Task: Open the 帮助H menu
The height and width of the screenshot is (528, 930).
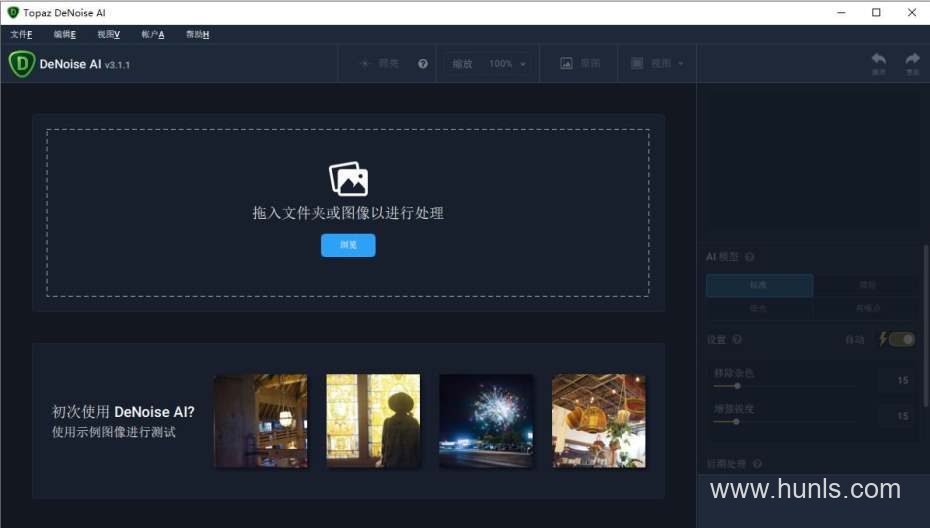Action: click(198, 34)
